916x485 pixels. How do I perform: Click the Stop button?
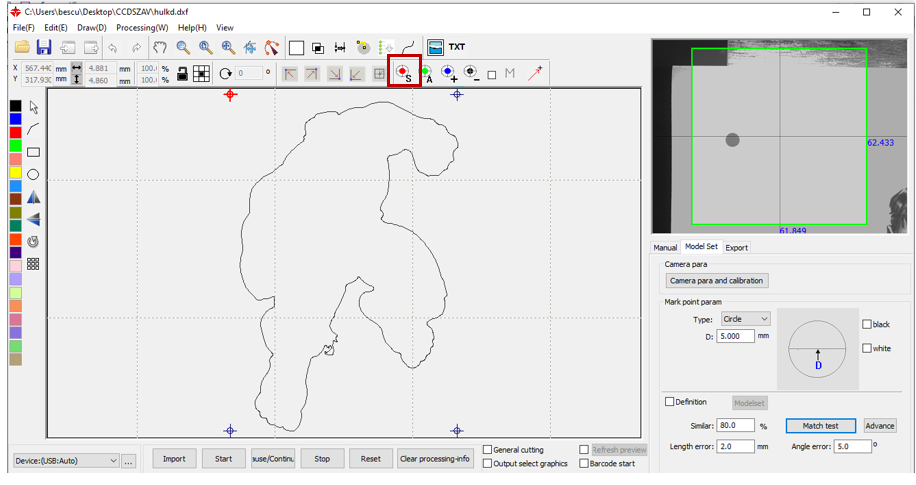[322, 459]
